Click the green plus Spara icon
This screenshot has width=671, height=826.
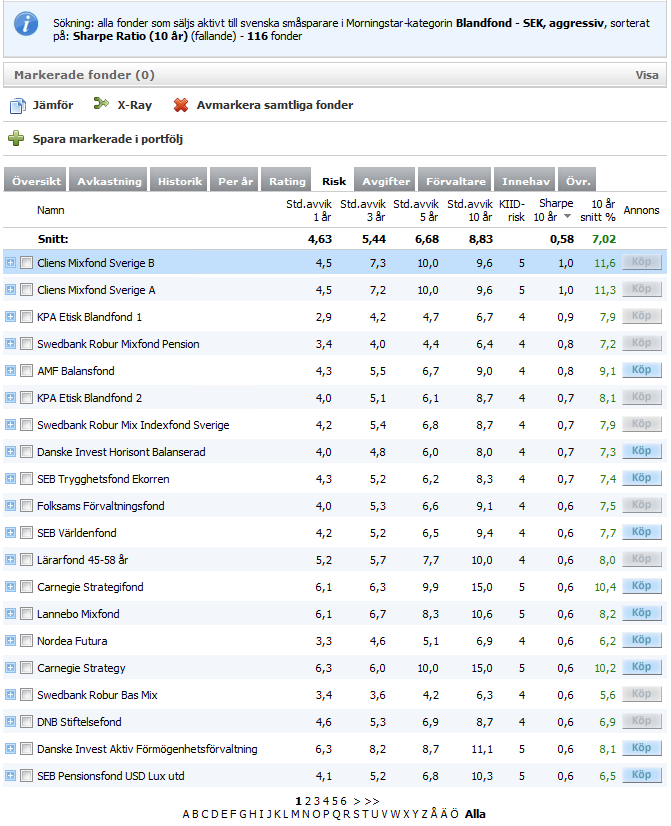coord(16,139)
